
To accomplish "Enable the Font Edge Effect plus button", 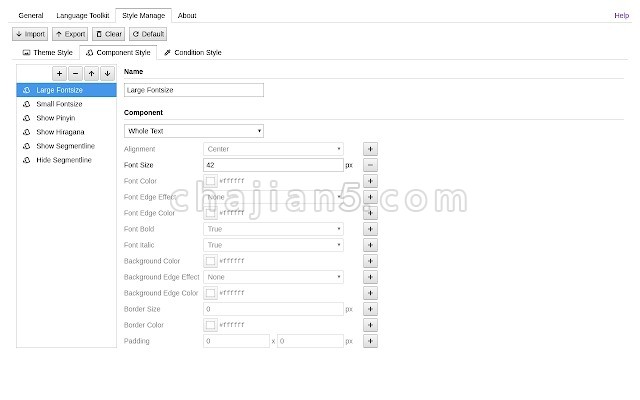I will click(x=370, y=197).
